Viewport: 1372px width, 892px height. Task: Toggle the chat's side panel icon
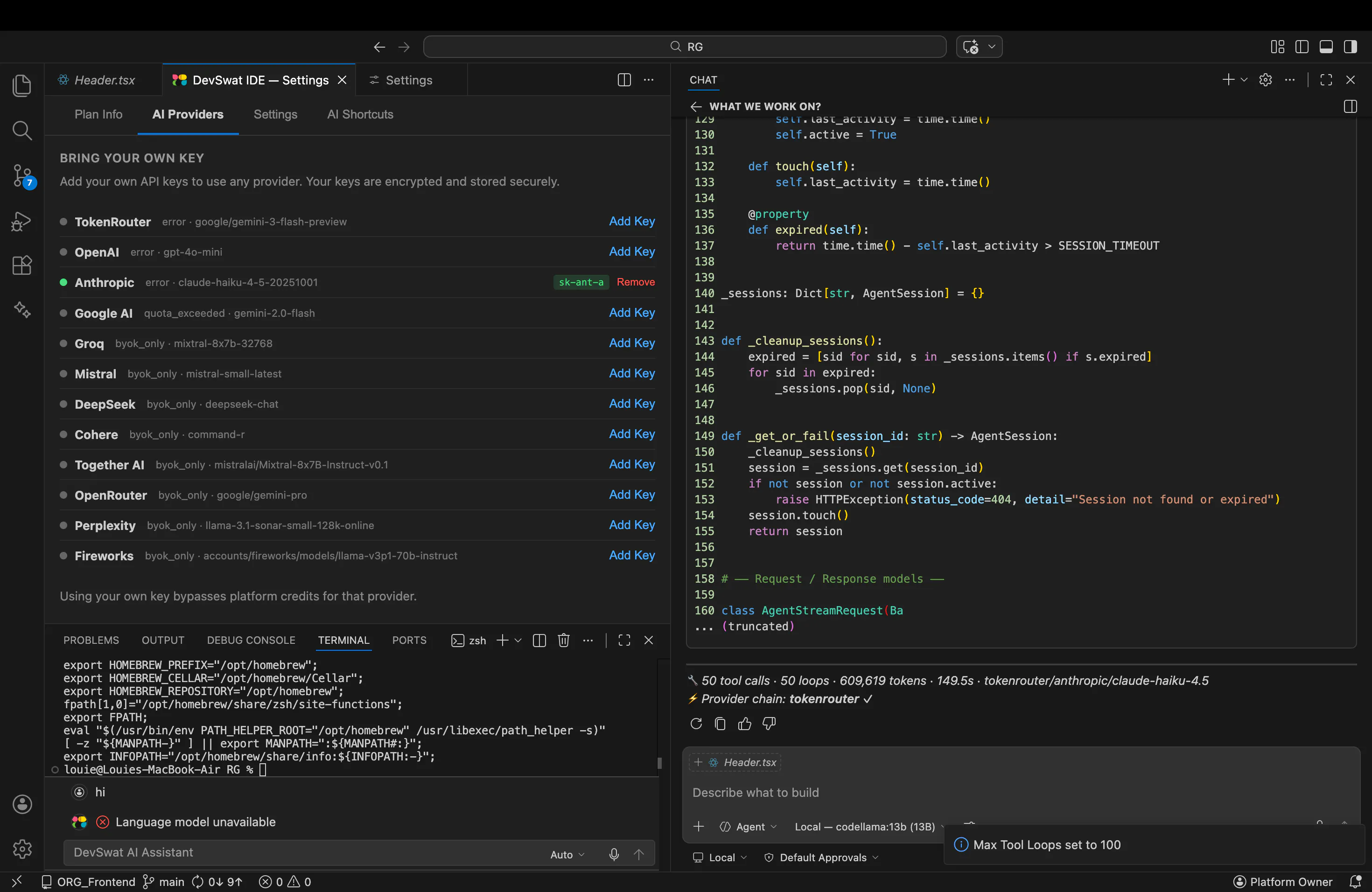point(1350,106)
